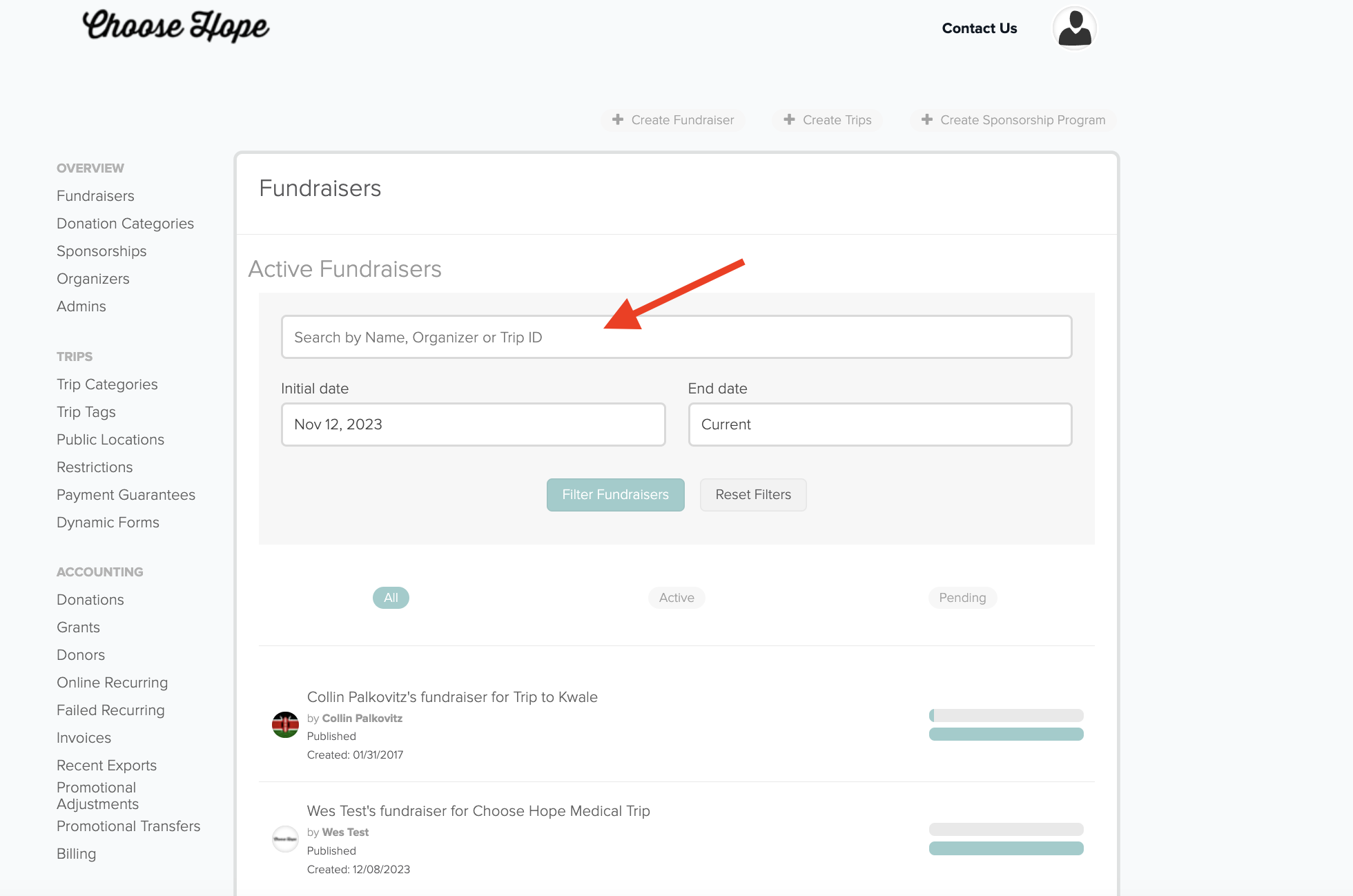Focus the Search by Name field

click(676, 337)
